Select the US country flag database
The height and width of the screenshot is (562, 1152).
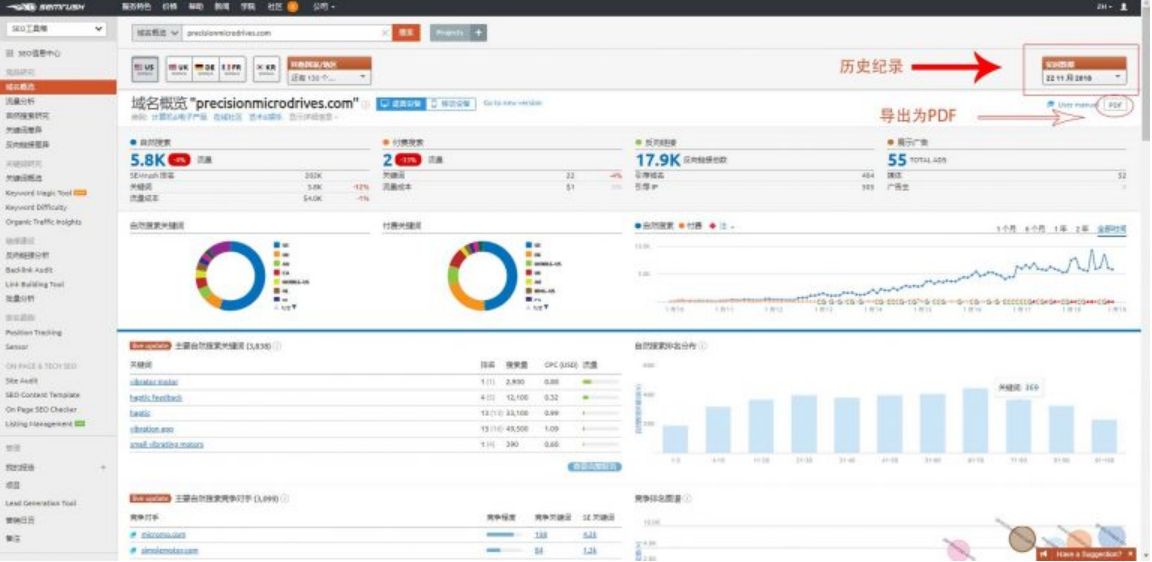click(145, 67)
